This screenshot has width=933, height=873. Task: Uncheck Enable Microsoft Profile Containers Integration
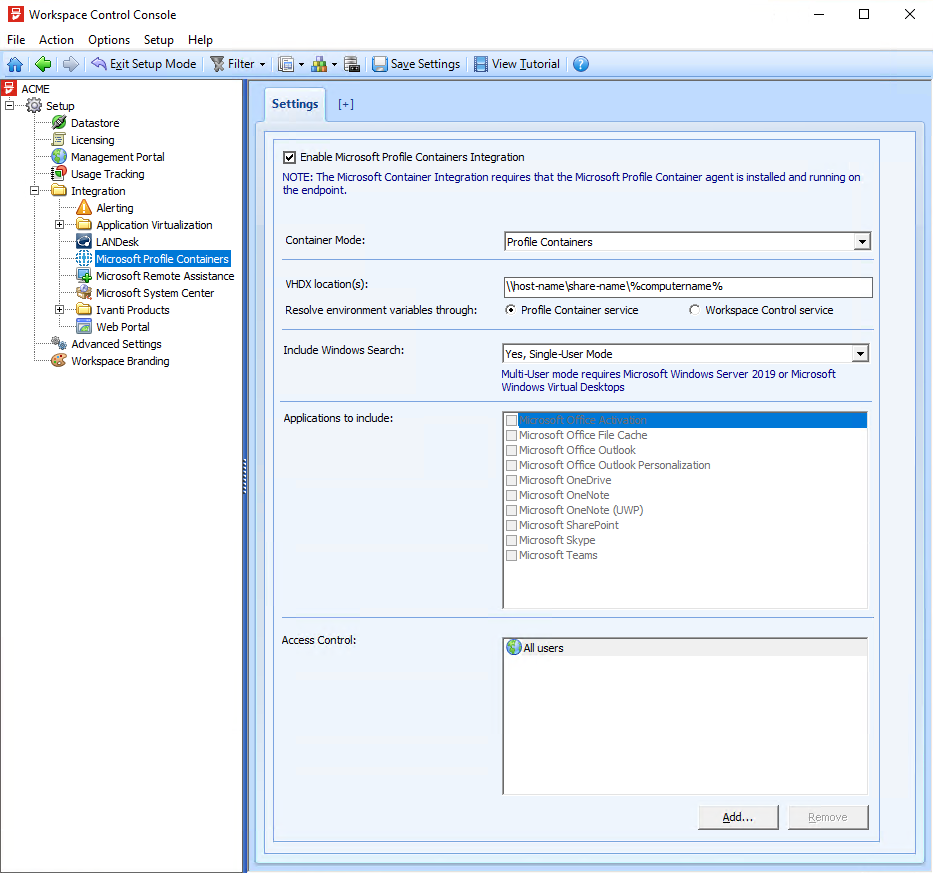point(289,155)
